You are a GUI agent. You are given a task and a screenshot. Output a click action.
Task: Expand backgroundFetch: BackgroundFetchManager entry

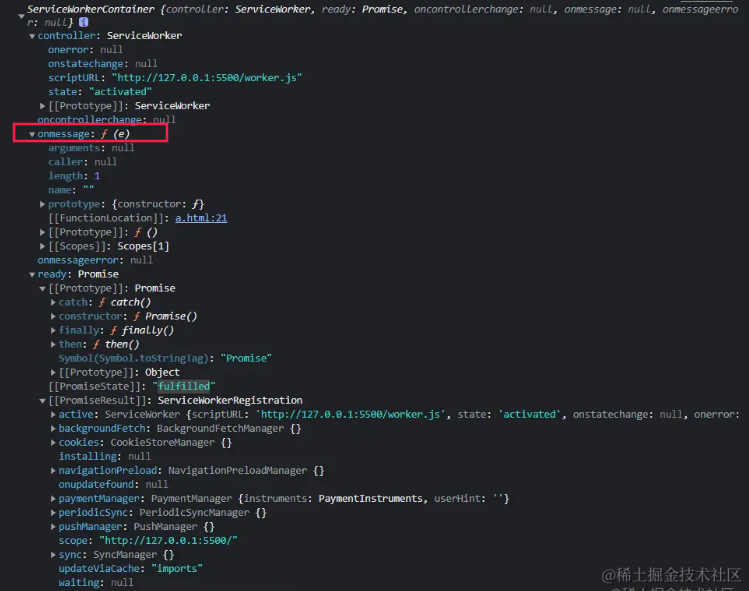(53, 429)
